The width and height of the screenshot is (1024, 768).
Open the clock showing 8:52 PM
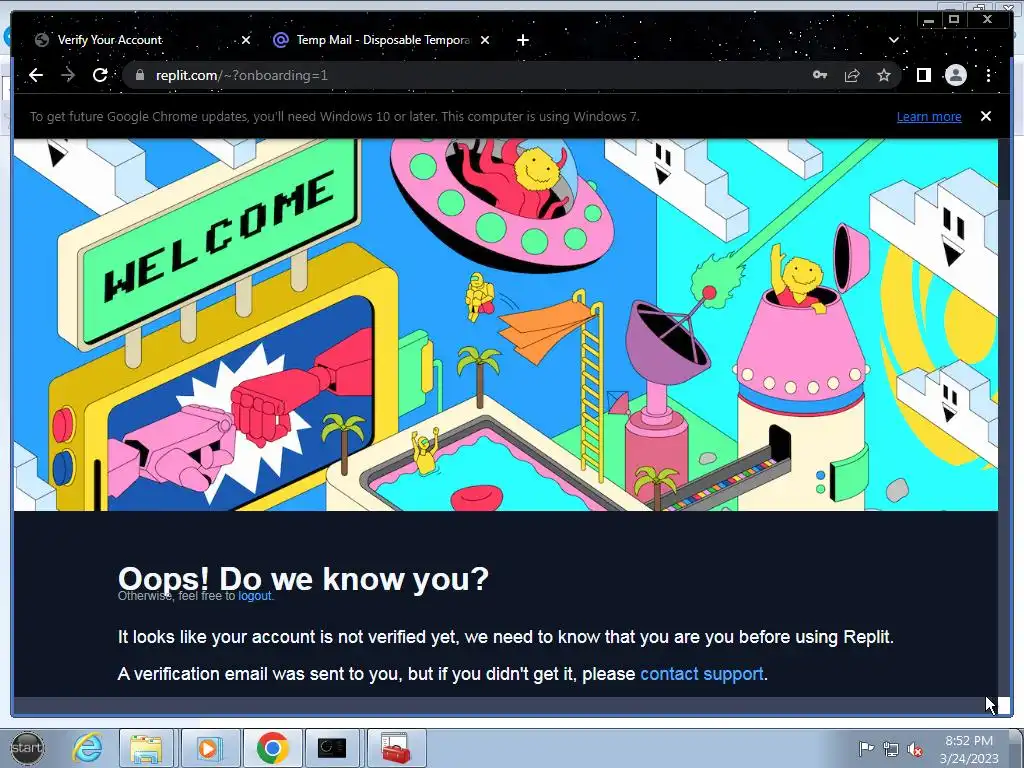[969, 749]
